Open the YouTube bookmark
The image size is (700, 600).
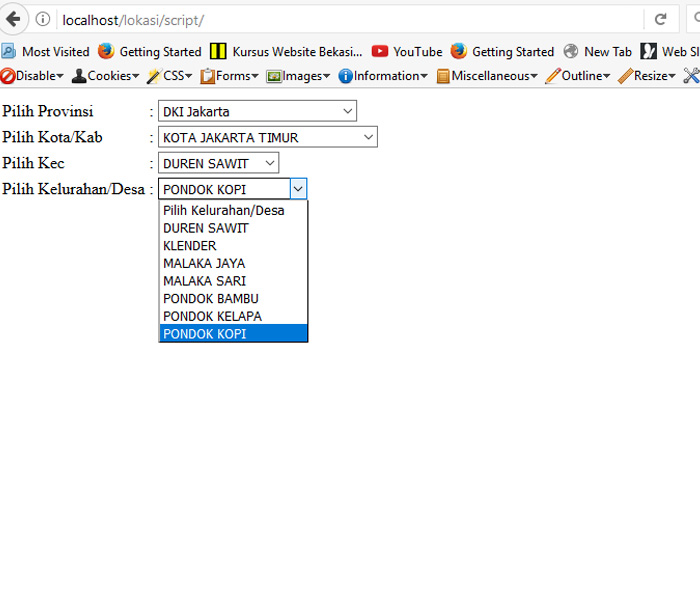click(407, 51)
